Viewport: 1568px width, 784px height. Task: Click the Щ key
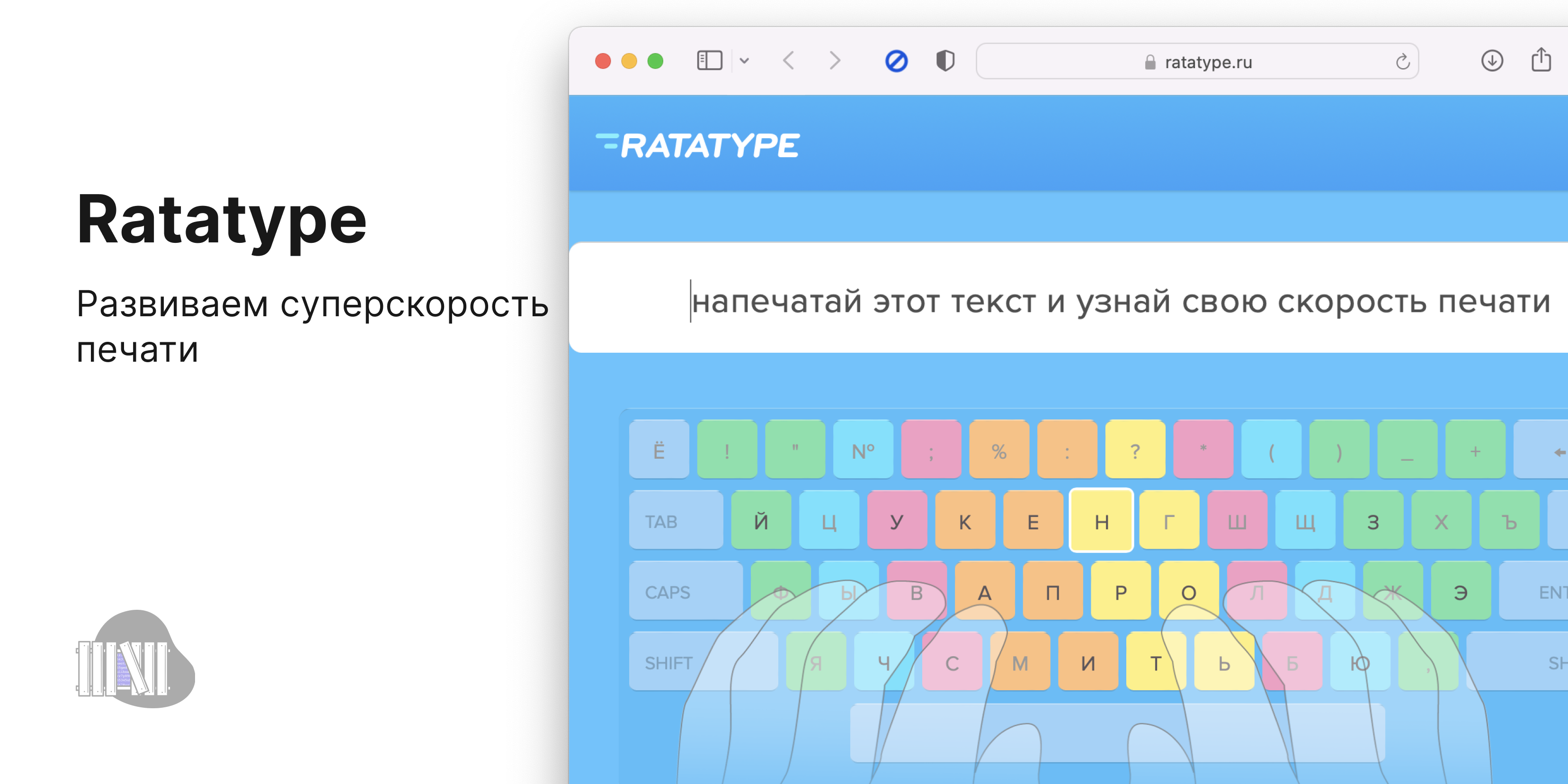pos(1306,520)
